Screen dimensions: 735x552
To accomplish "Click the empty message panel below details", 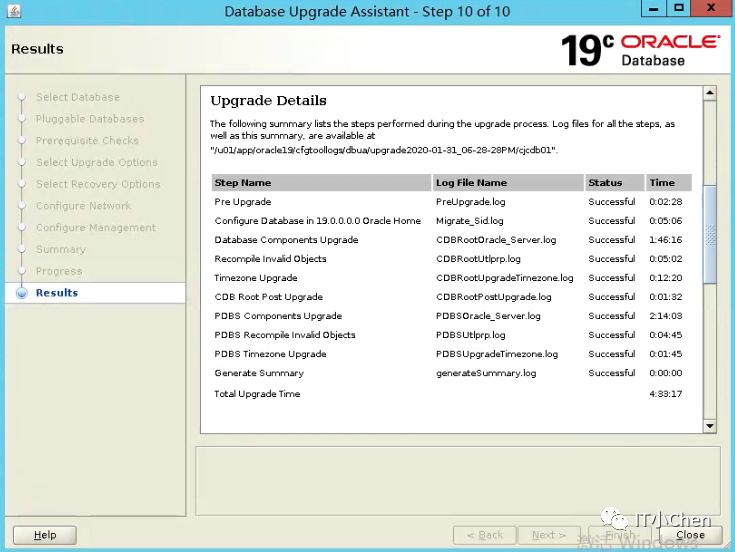I will pyautogui.click(x=458, y=481).
